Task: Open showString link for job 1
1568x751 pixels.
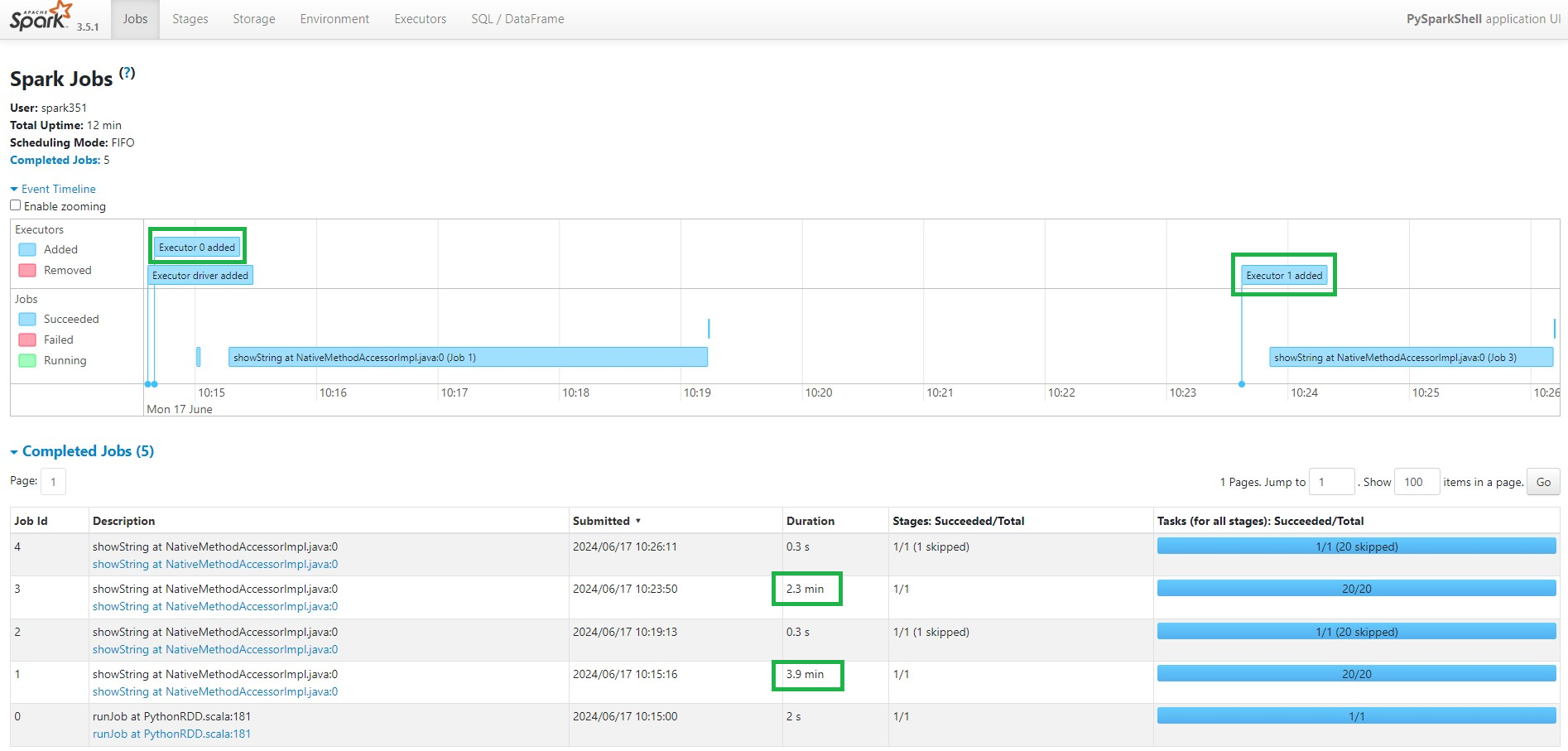Action: [x=215, y=692]
